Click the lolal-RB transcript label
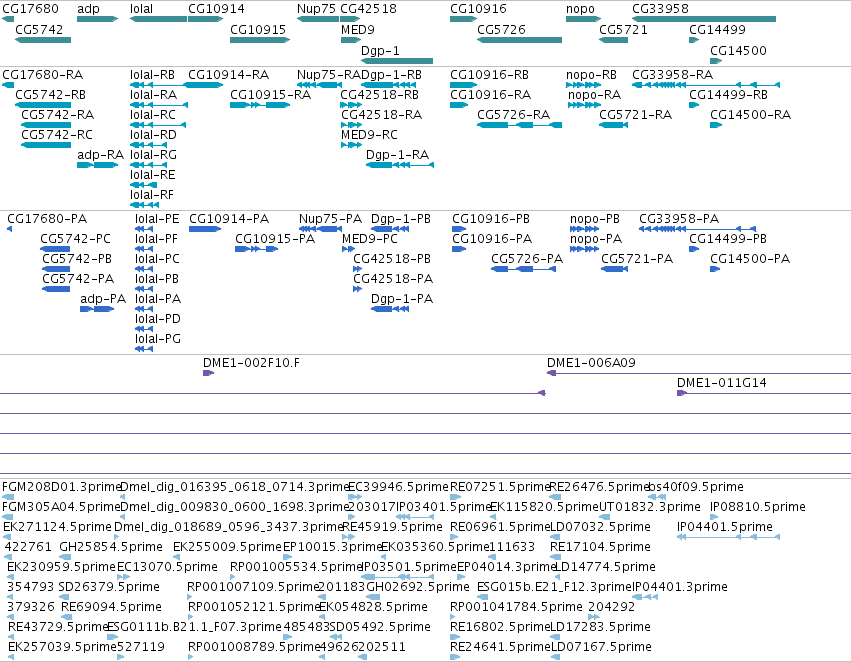Viewport: 851px width, 662px height. [x=153, y=74]
